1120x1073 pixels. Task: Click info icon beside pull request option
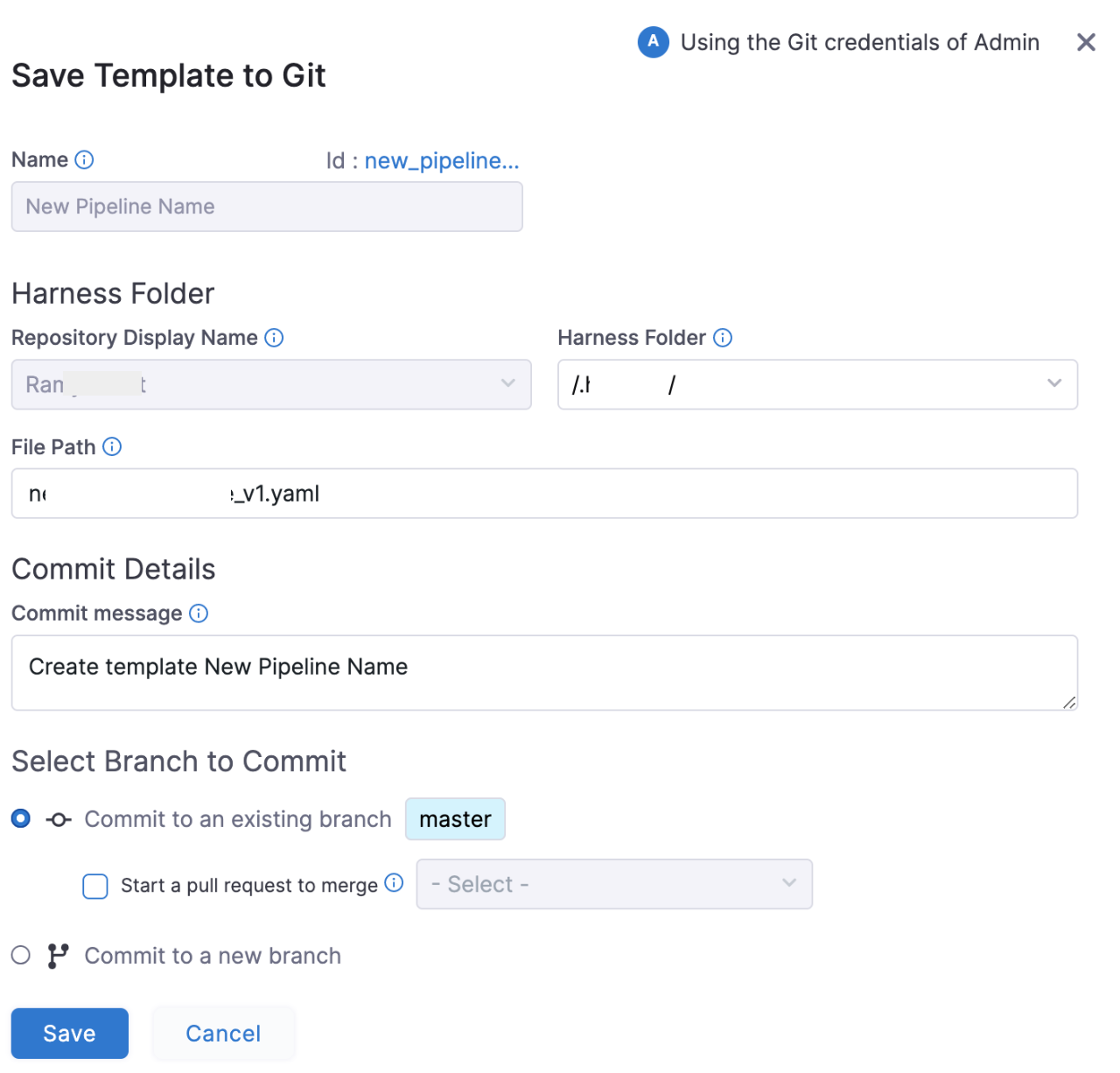click(x=395, y=883)
